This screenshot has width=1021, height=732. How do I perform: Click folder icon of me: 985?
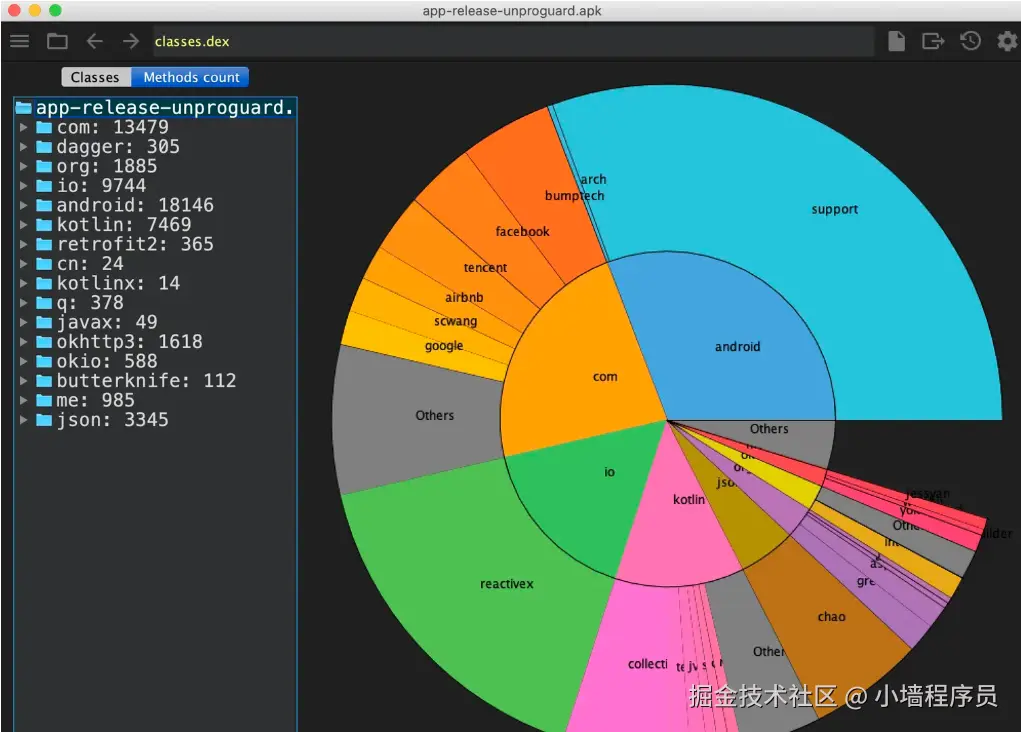[44, 401]
